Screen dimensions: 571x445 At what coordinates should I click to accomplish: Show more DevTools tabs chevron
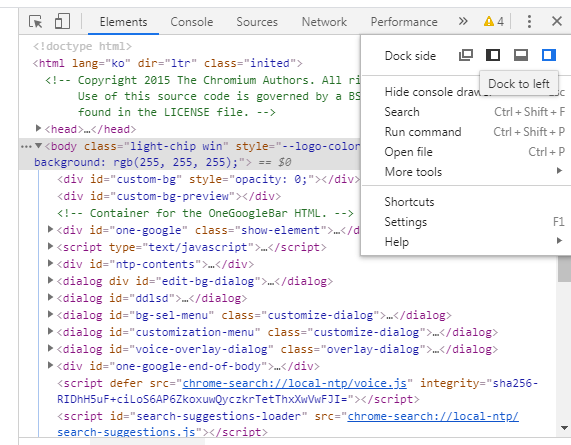pyautogui.click(x=462, y=21)
